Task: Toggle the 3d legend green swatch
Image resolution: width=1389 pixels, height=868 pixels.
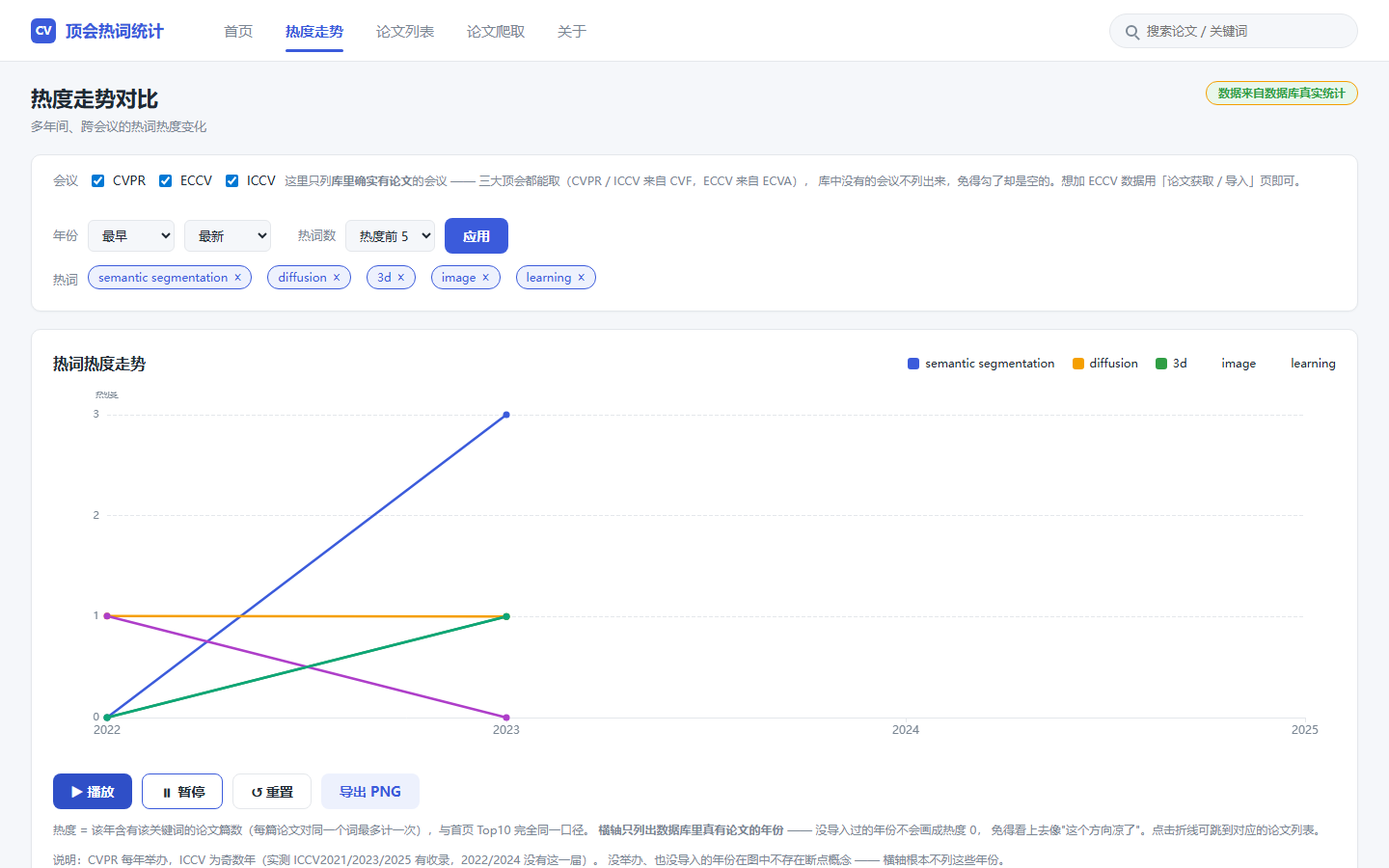Action: point(1161,364)
